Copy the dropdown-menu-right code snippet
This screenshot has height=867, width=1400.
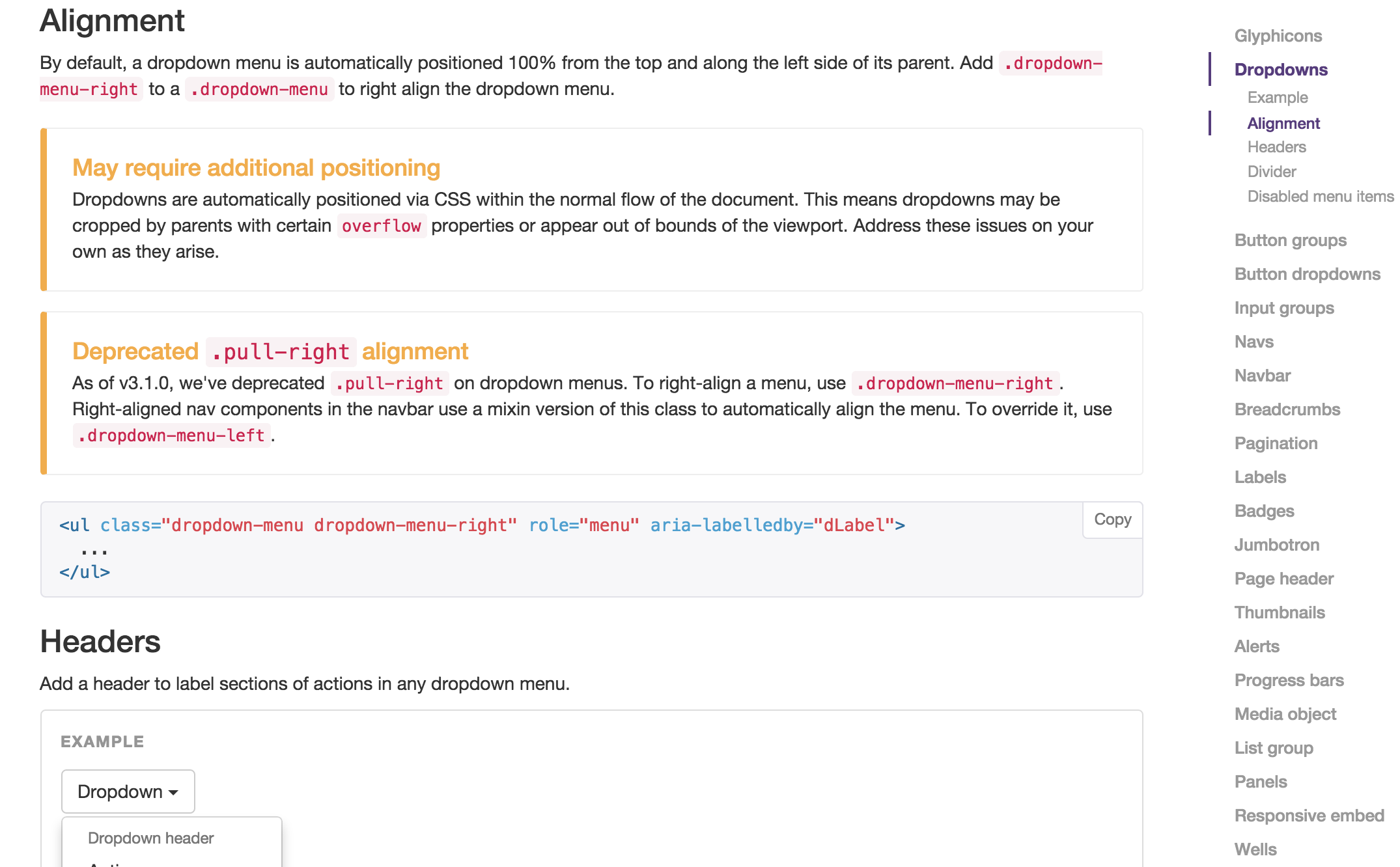click(1112, 519)
